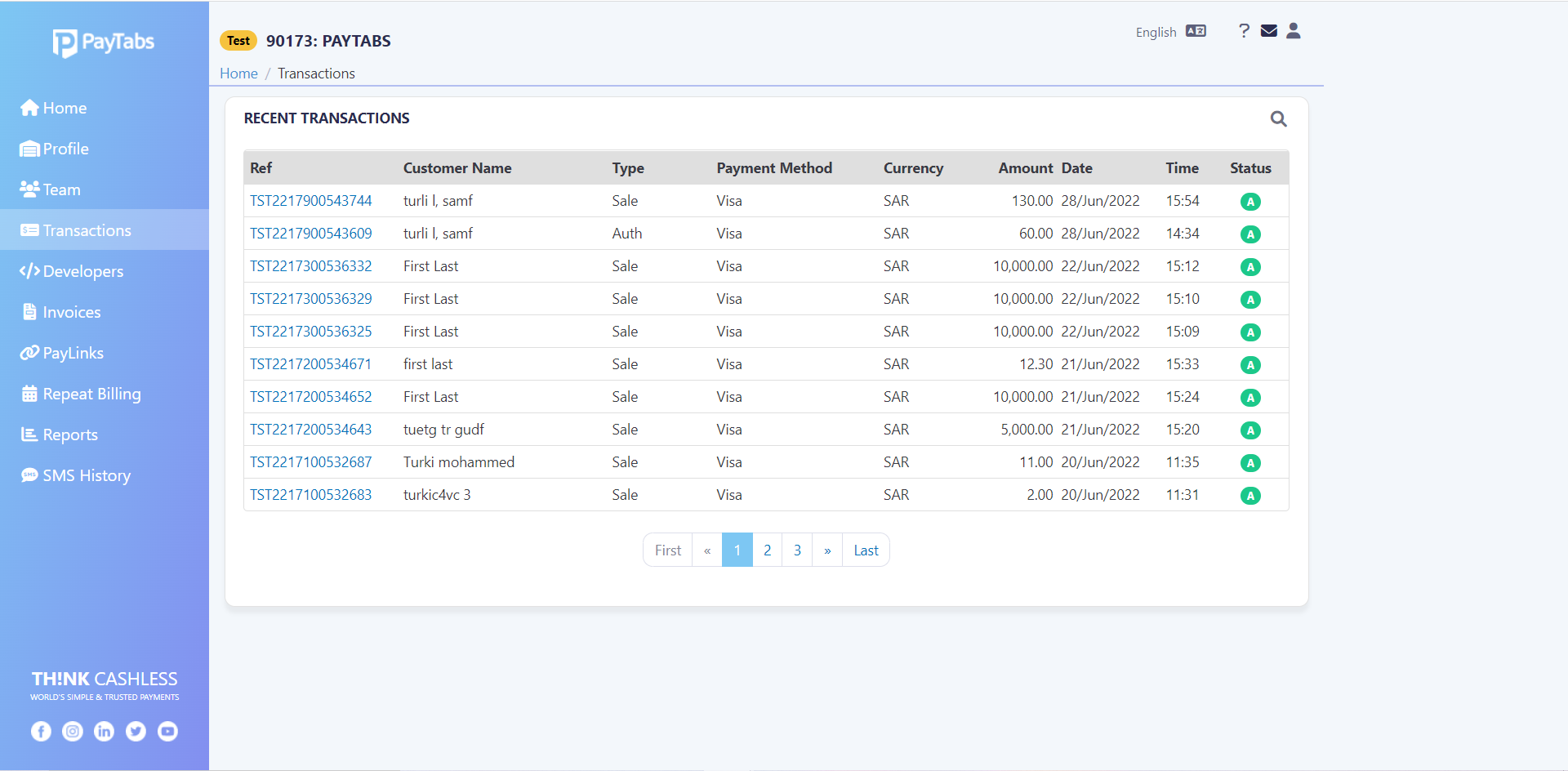The width and height of the screenshot is (1568, 771).
Task: Click the Status column header
Action: [x=1250, y=168]
